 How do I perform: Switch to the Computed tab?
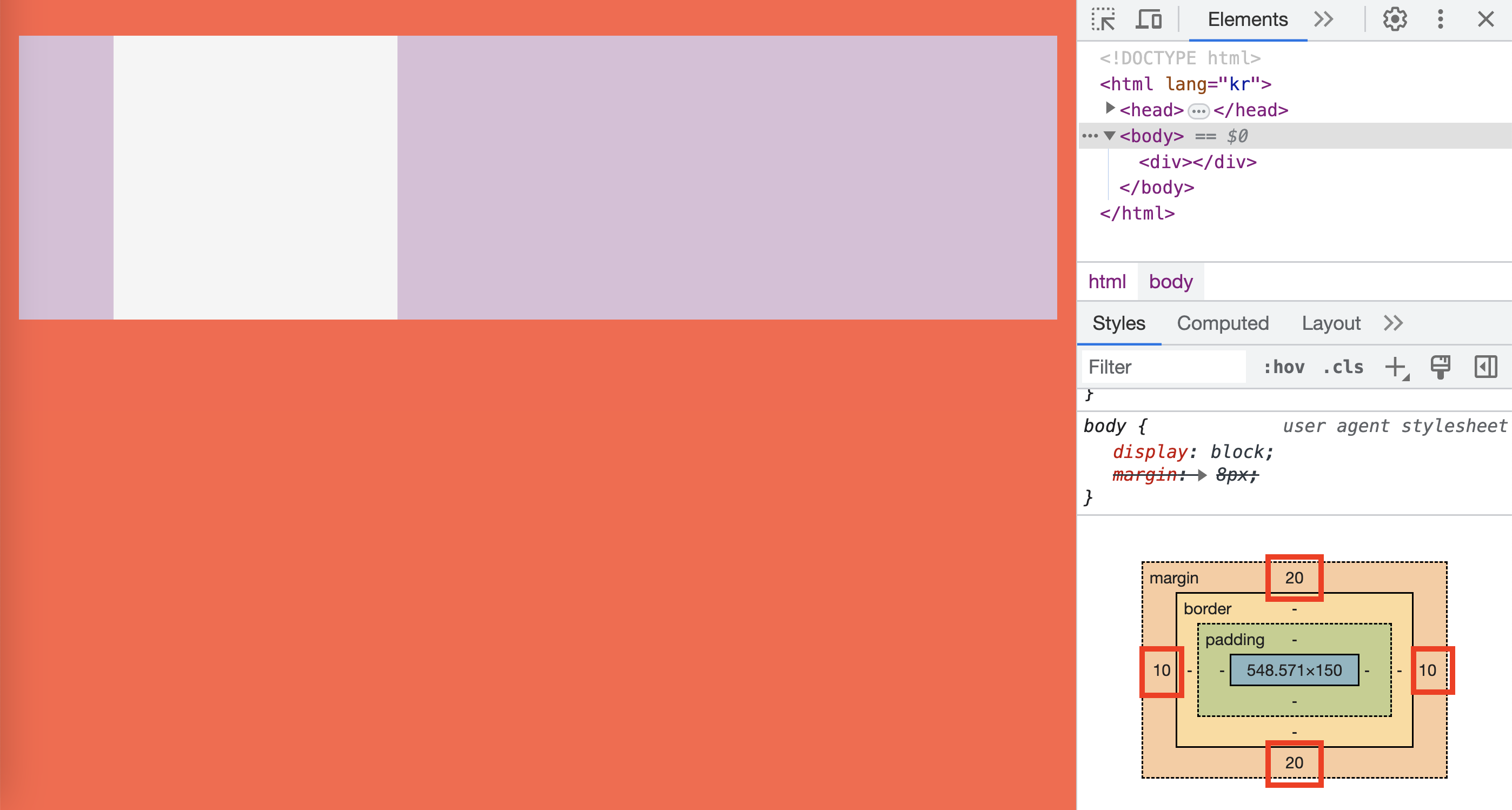click(1223, 323)
